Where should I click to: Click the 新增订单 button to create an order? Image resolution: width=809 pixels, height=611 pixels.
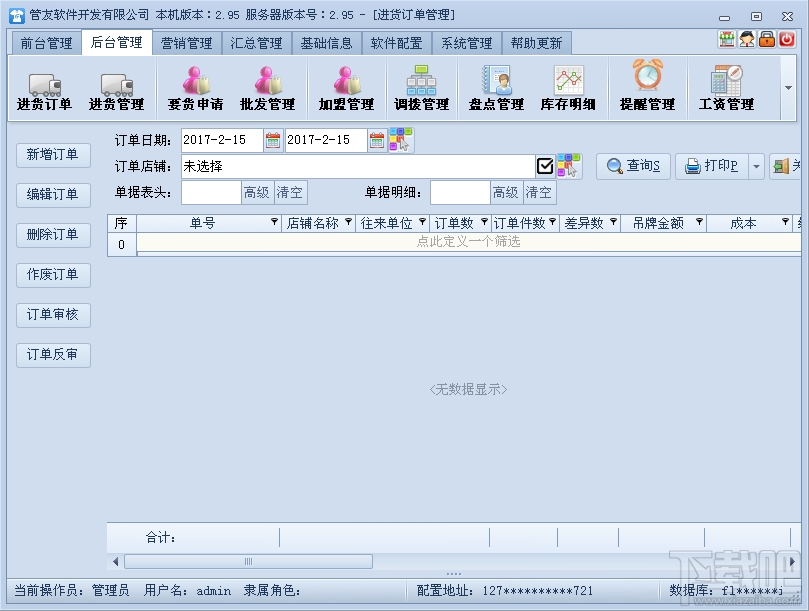point(53,156)
